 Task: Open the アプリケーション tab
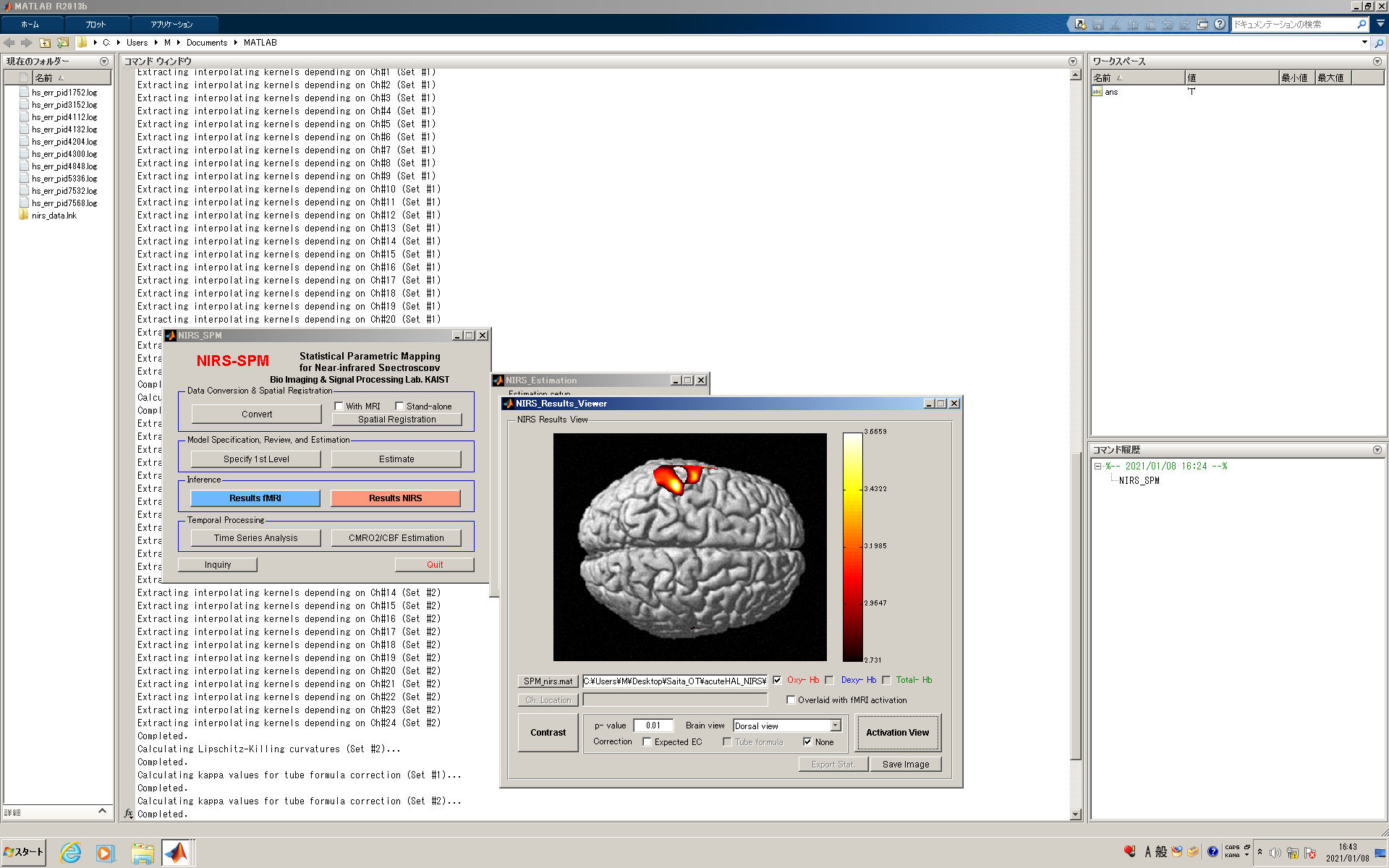coord(171,24)
